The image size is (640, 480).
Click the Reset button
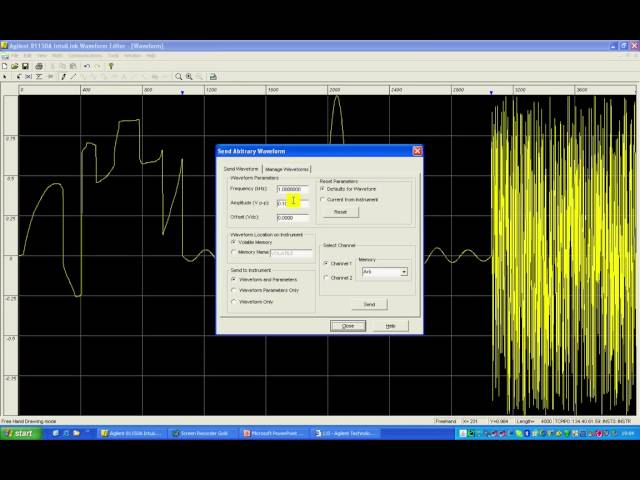click(x=340, y=212)
